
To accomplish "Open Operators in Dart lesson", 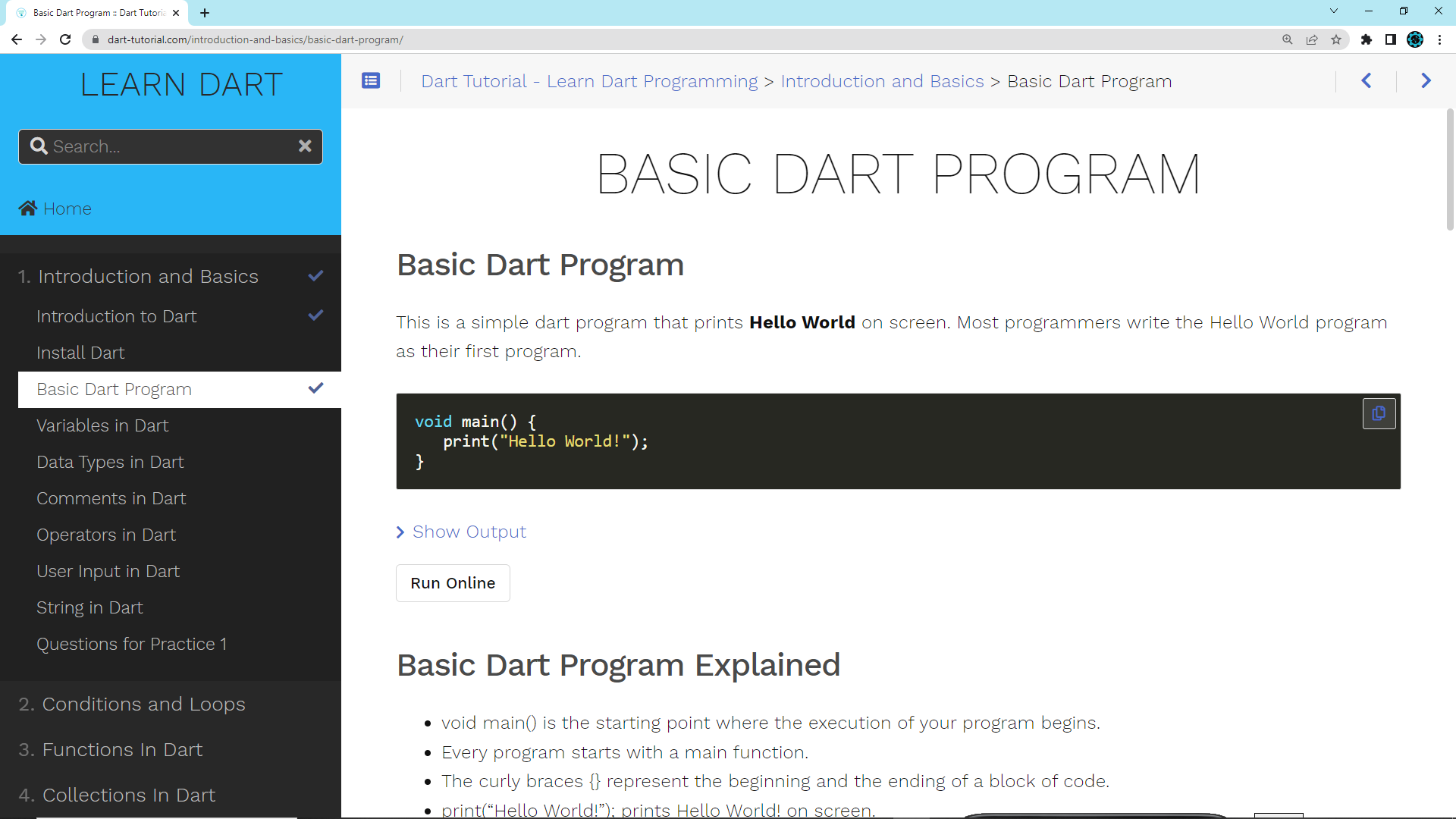I will point(106,535).
